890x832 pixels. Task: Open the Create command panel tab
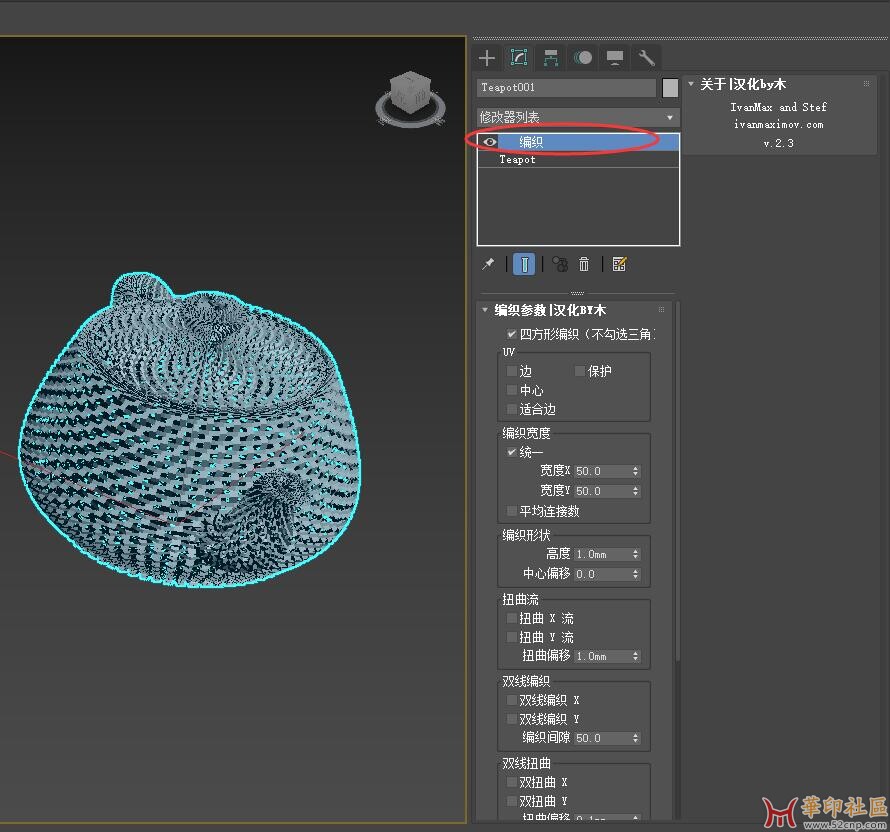pos(487,58)
